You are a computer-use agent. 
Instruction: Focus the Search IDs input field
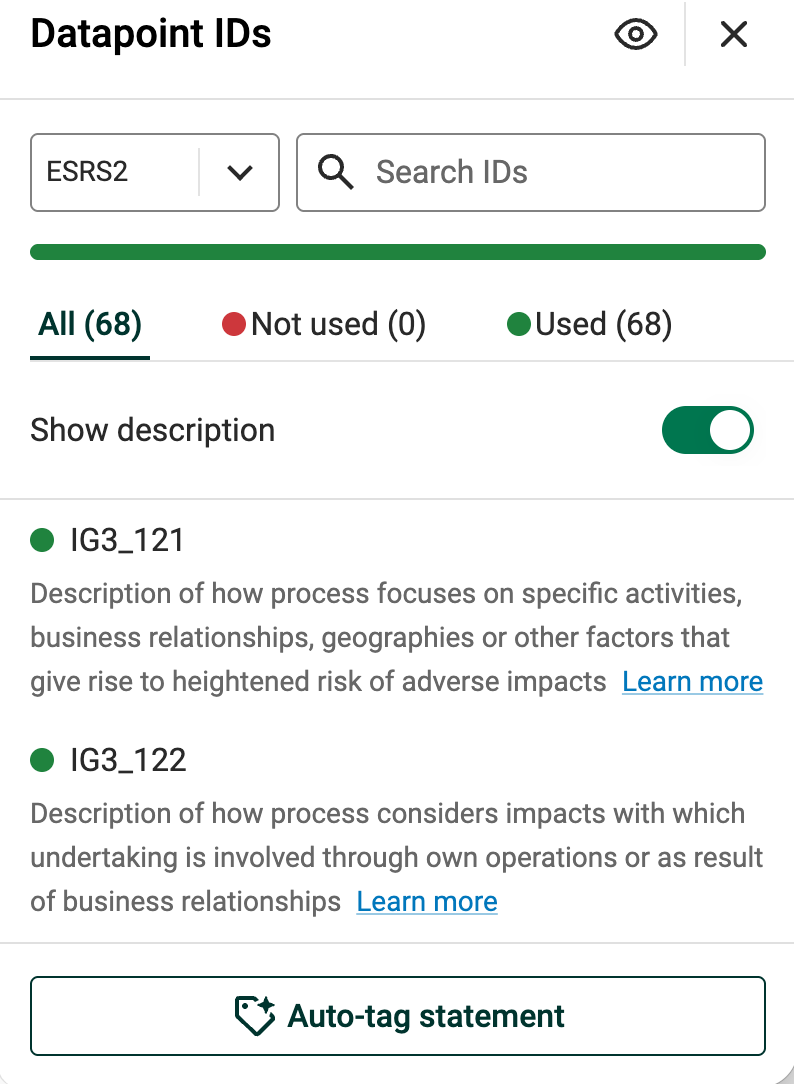[560, 172]
